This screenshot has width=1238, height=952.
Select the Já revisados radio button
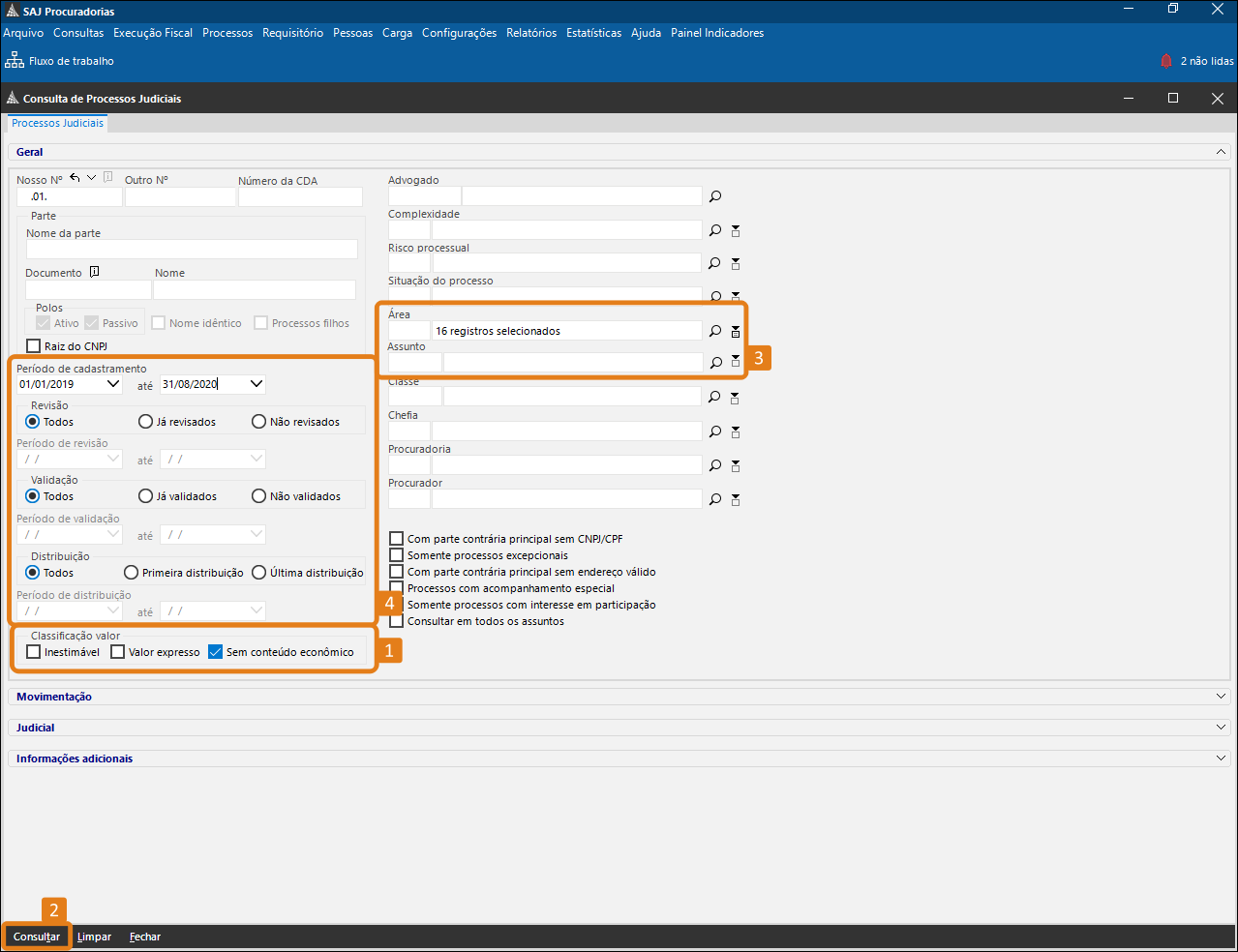(x=146, y=422)
